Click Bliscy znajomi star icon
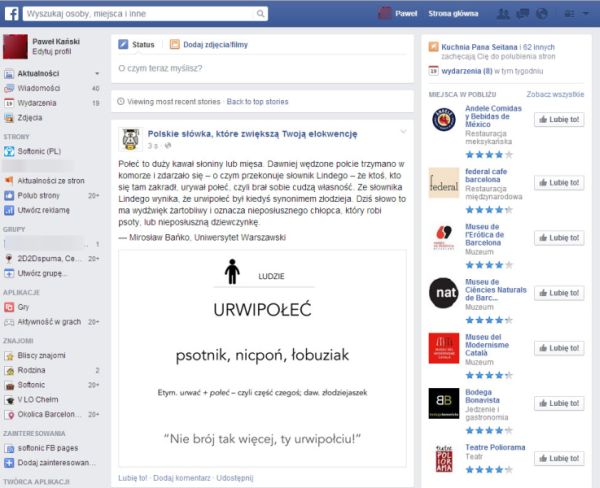600x488 pixels. pos(9,356)
